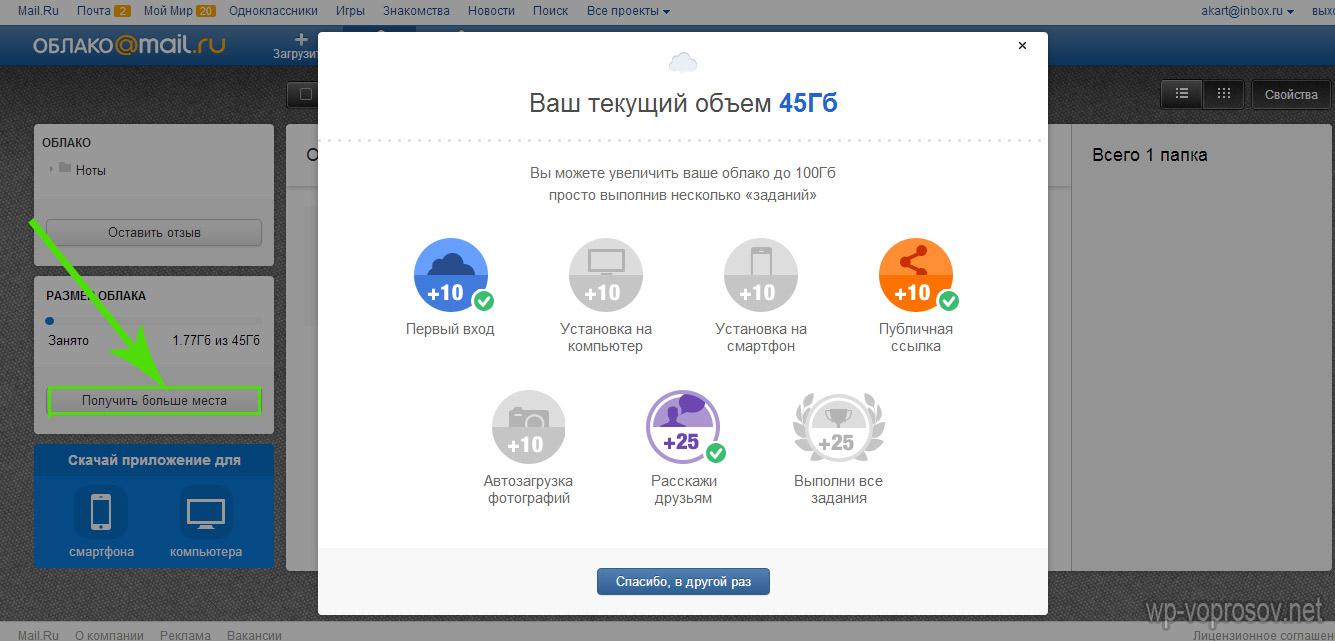The width and height of the screenshot is (1335, 641).
Task: Click the cloud storage usage progress bar
Action: [x=153, y=321]
